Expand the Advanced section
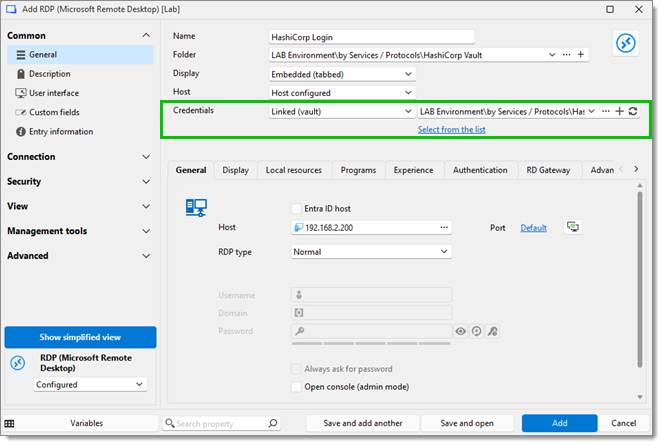 [x=146, y=256]
